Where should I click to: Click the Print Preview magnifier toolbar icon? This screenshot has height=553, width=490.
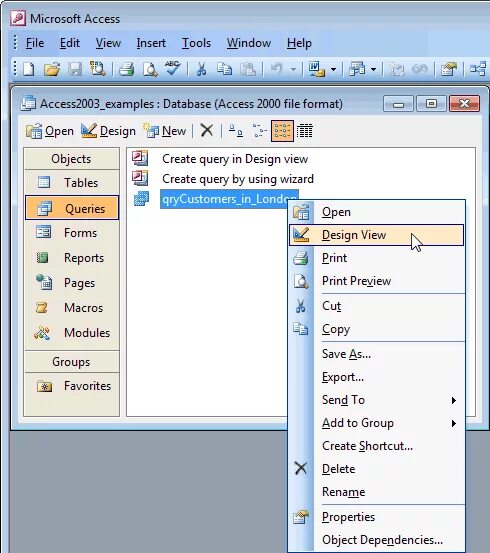150,69
